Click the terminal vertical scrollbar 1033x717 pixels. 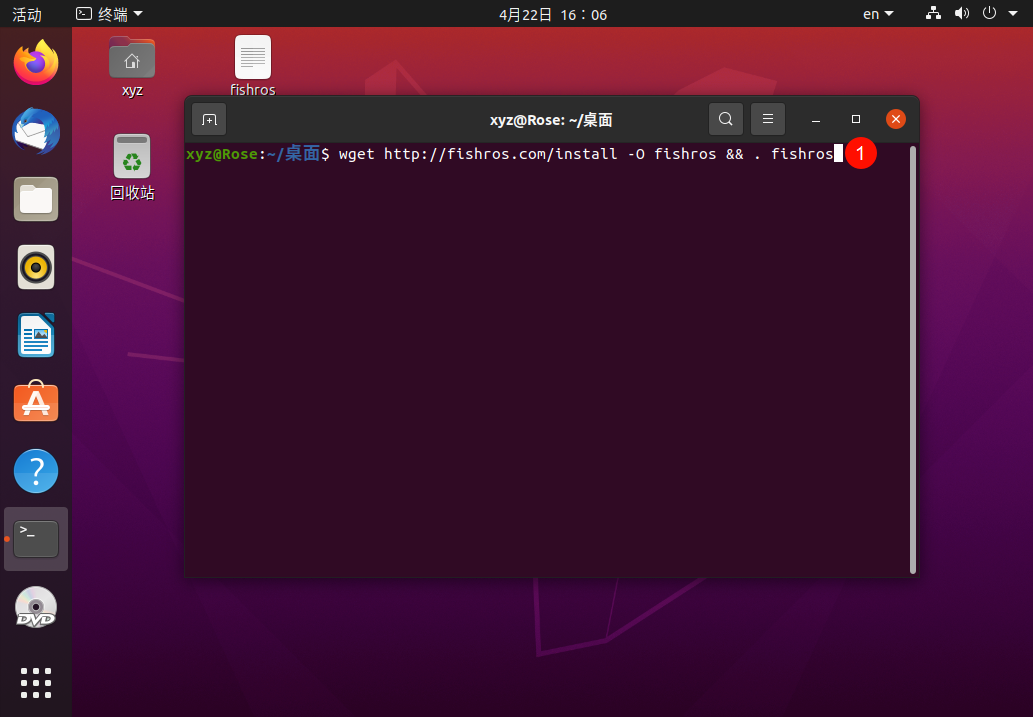[x=912, y=360]
